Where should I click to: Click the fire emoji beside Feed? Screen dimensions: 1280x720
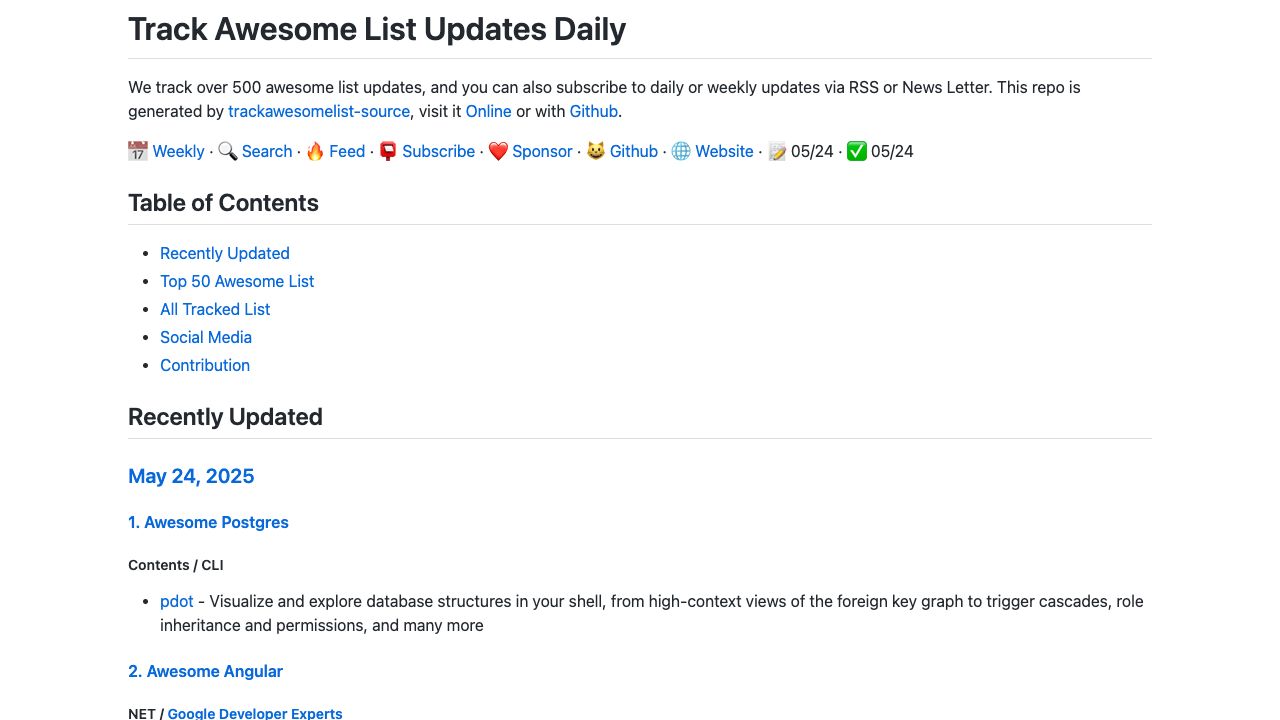(315, 151)
